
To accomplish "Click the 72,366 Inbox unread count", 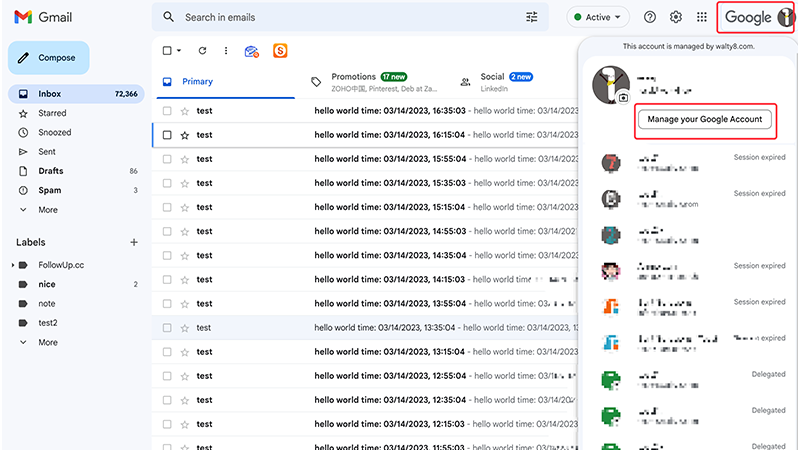I will [x=126, y=94].
